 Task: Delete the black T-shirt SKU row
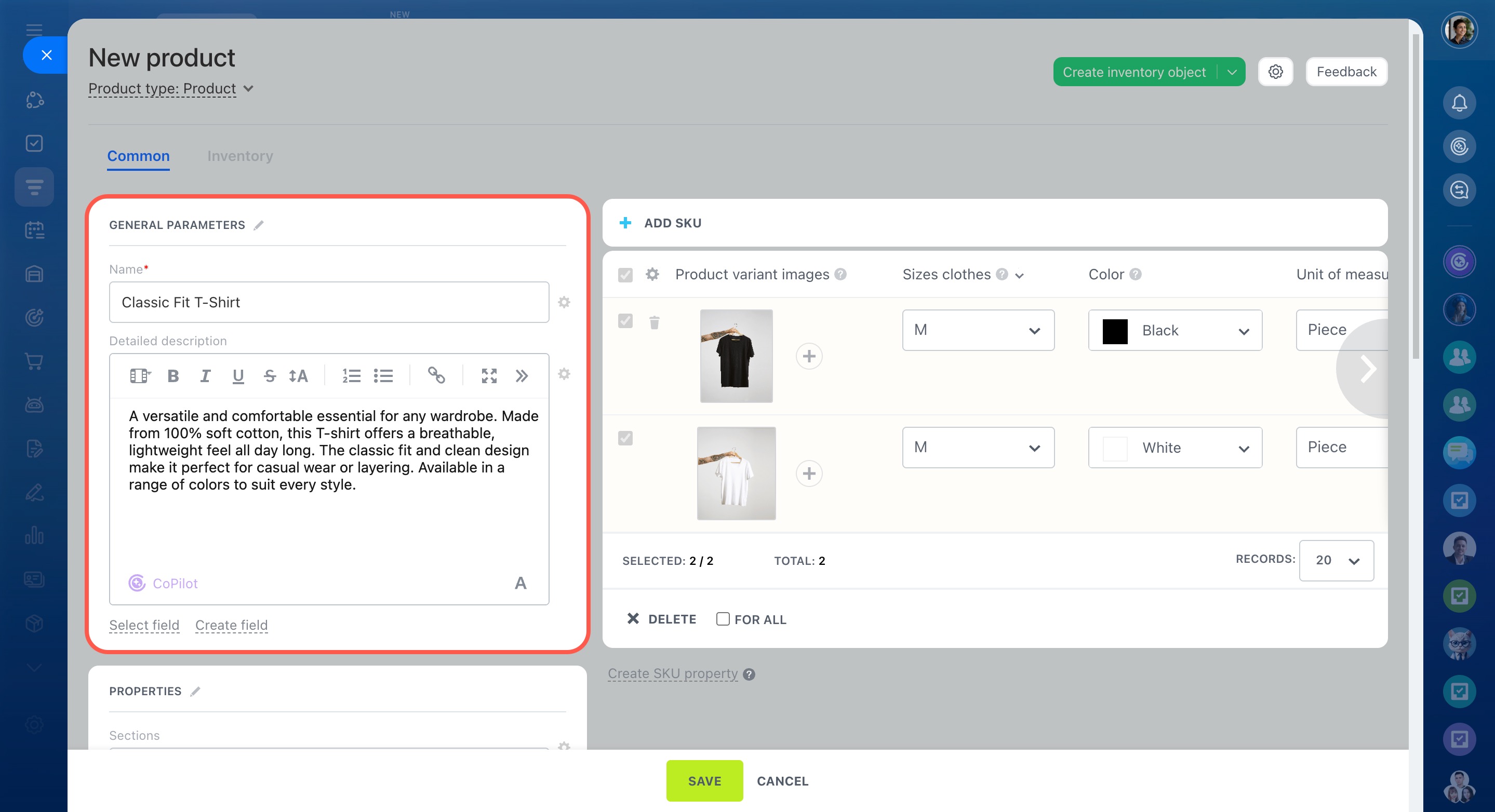[654, 322]
